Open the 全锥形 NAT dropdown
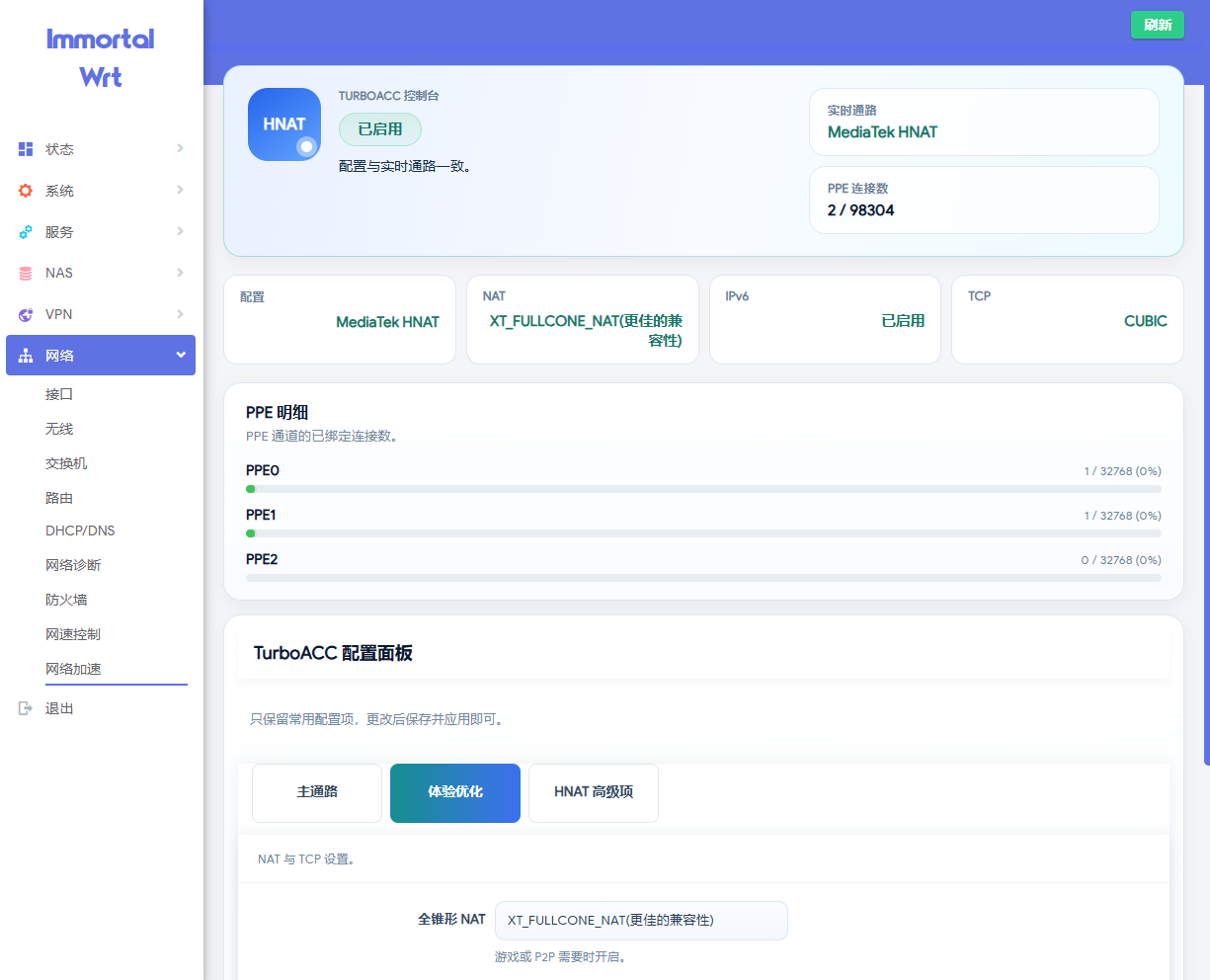 (x=641, y=920)
